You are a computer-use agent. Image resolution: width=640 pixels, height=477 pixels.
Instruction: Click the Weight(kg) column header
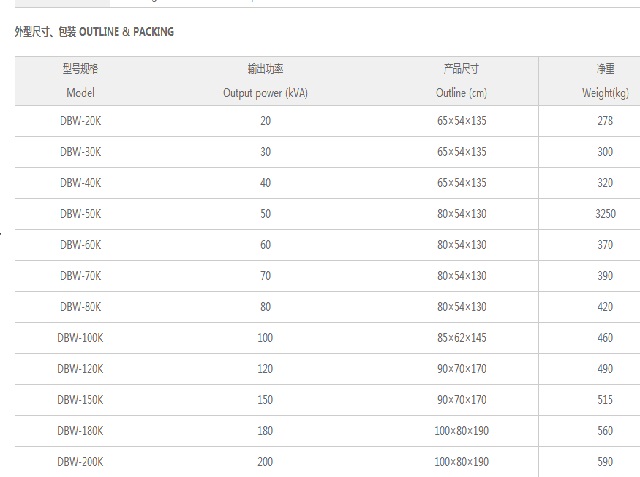coord(605,93)
